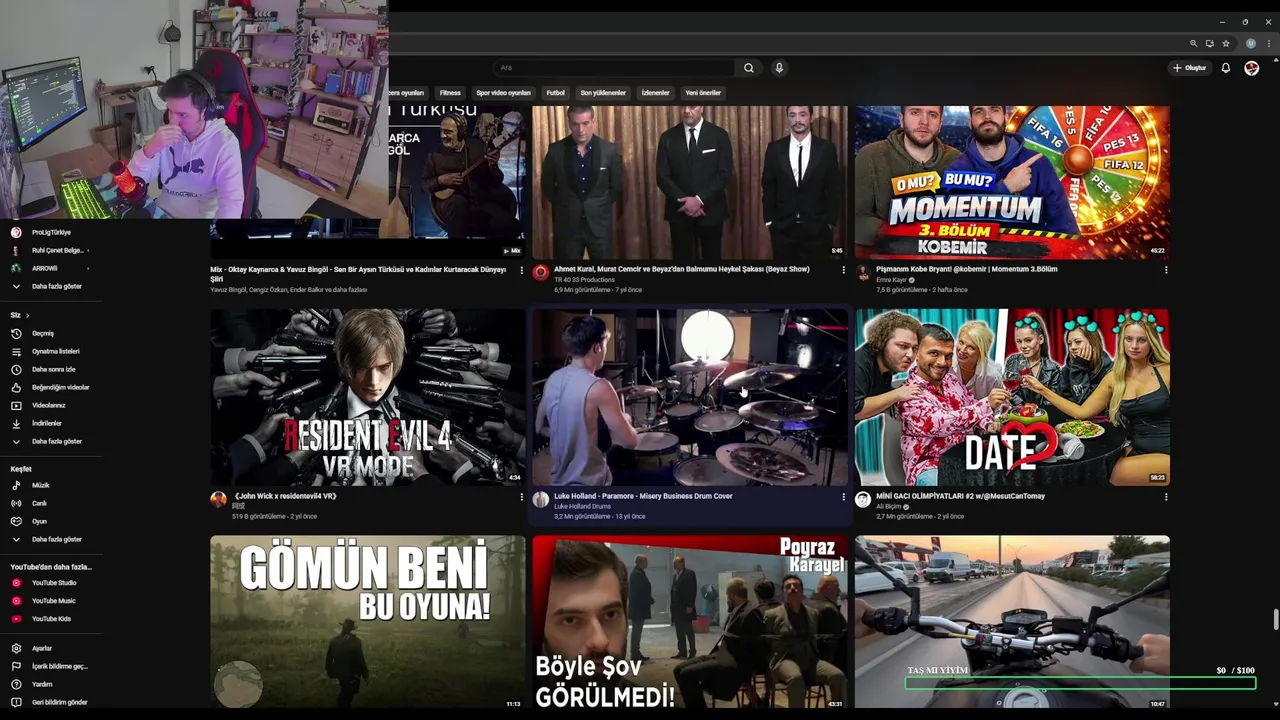Expand the Siz section chevron
This screenshot has width=1280, height=720.
27,315
